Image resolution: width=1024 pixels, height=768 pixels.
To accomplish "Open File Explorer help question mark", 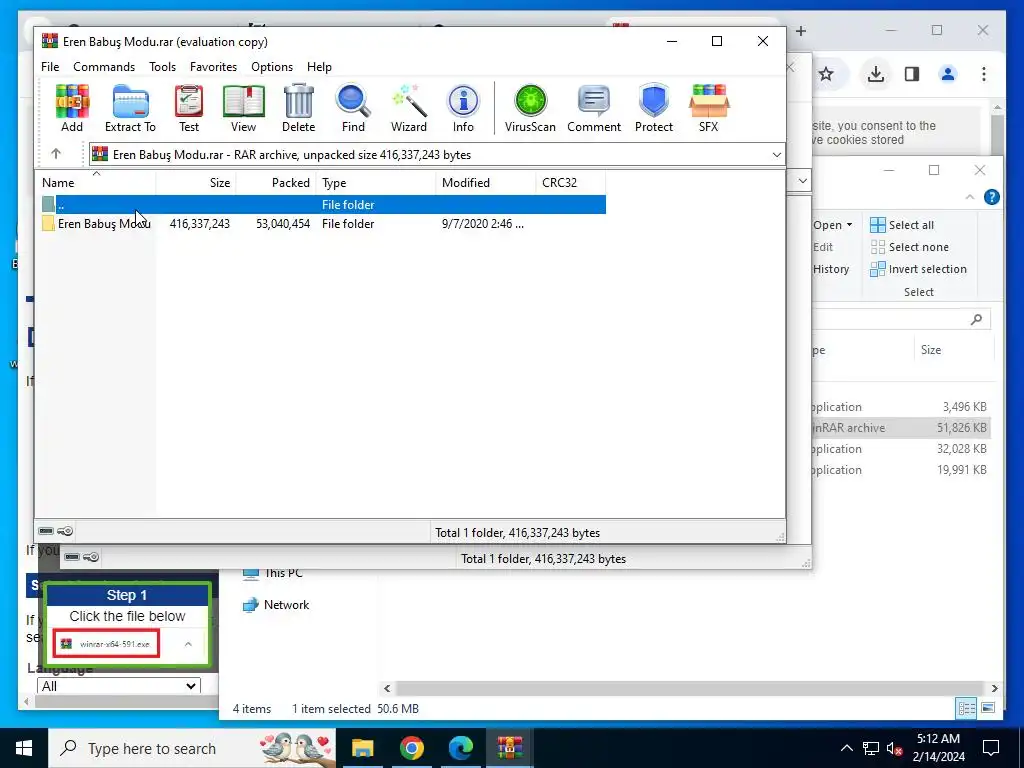I will [991, 197].
